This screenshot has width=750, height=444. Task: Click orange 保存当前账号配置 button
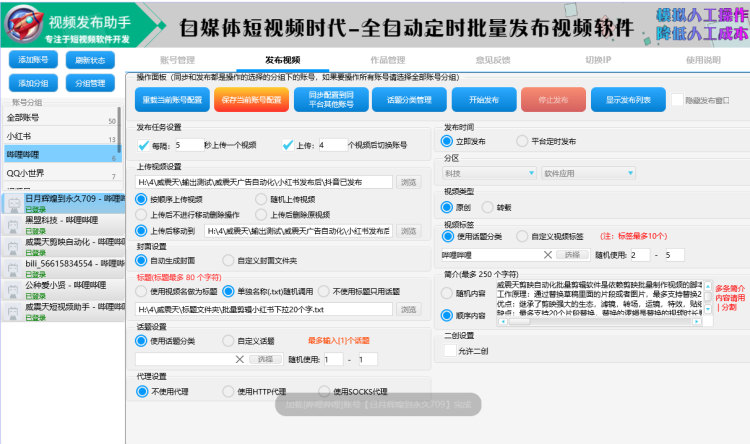pos(252,100)
